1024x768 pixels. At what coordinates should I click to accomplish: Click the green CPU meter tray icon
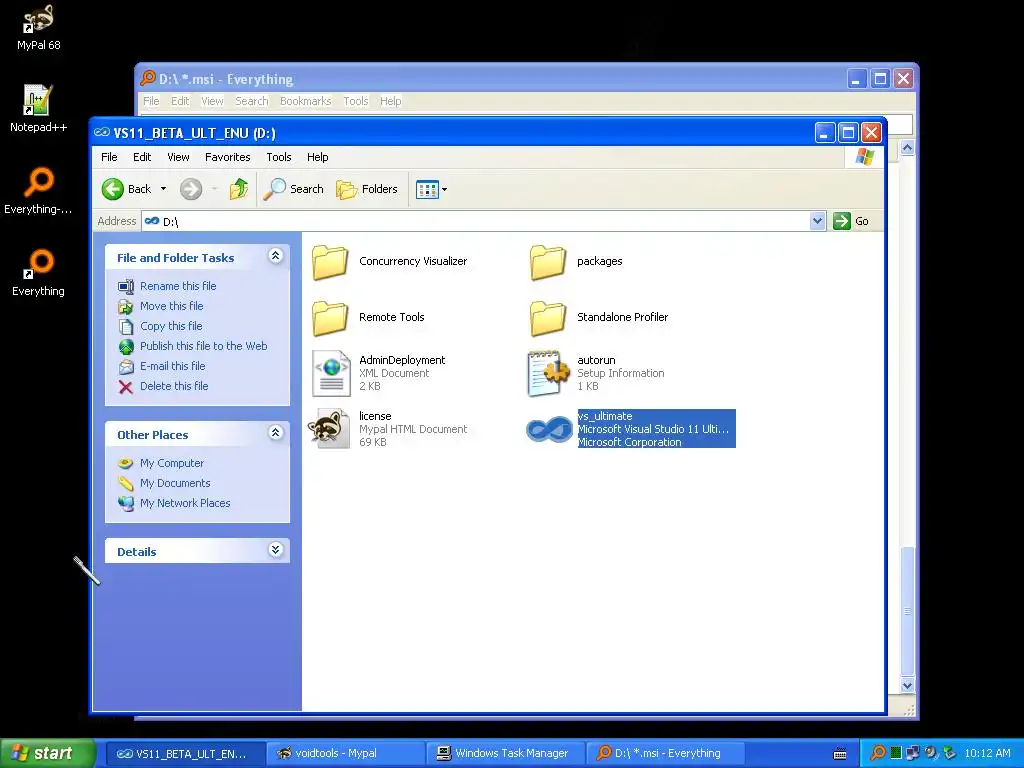tap(896, 753)
